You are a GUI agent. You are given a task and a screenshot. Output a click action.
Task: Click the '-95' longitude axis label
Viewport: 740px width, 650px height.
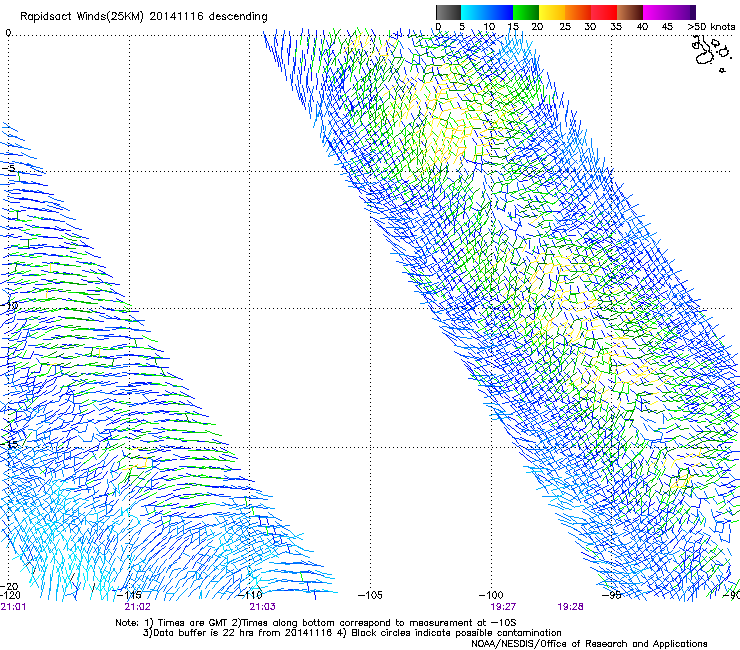pyautogui.click(x=612, y=595)
